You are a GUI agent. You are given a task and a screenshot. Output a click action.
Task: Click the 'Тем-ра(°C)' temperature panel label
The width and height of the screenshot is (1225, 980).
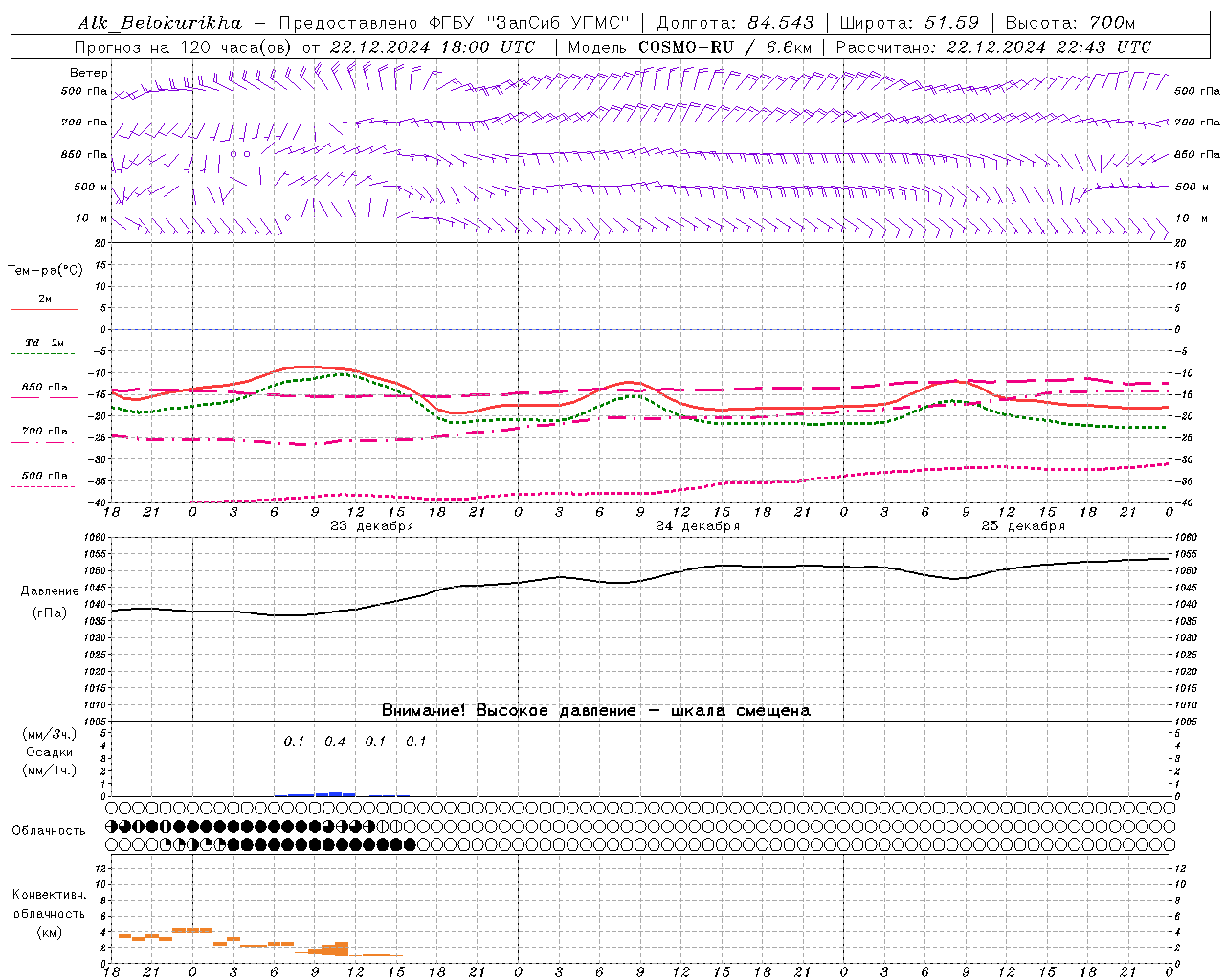(45, 271)
